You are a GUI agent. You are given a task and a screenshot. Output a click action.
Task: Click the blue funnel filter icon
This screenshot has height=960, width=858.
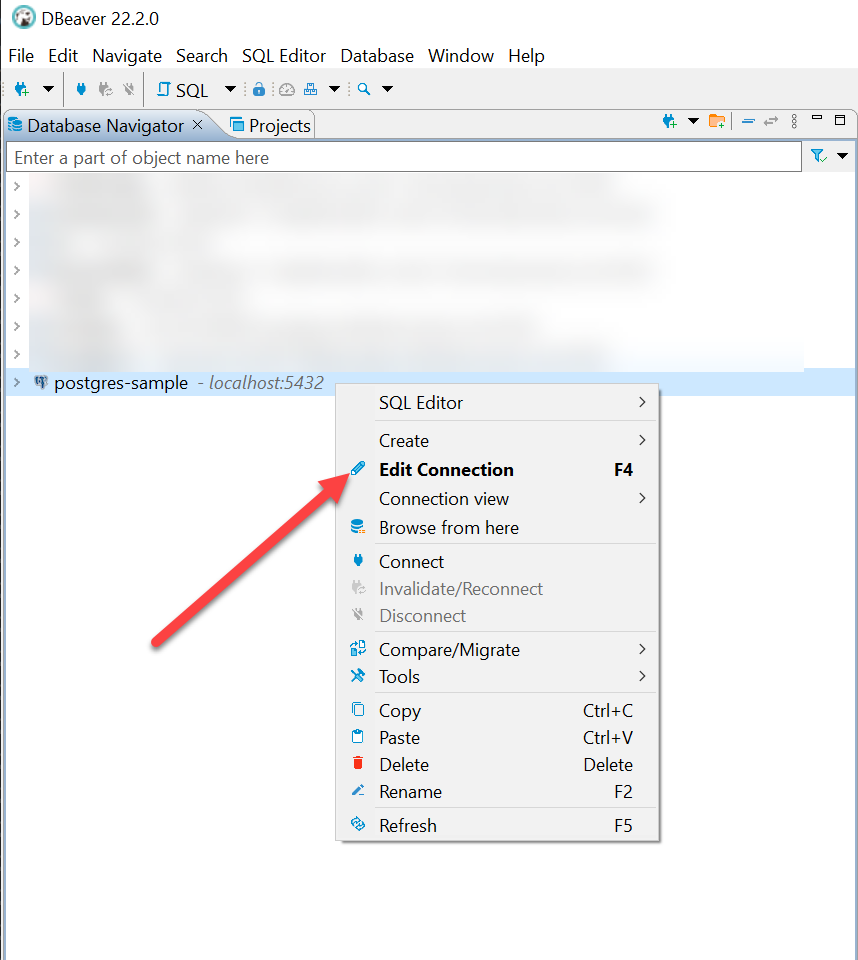[x=819, y=156]
